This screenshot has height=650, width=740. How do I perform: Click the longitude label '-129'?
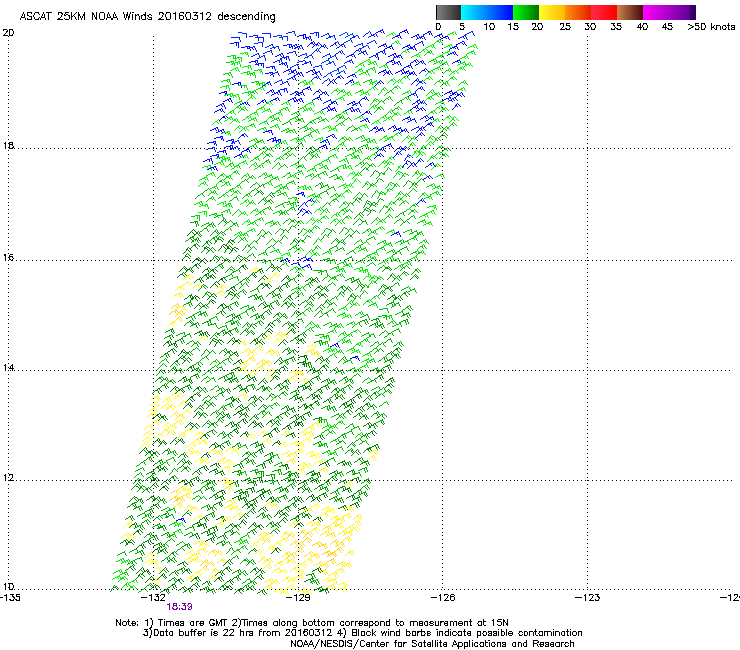tap(298, 598)
